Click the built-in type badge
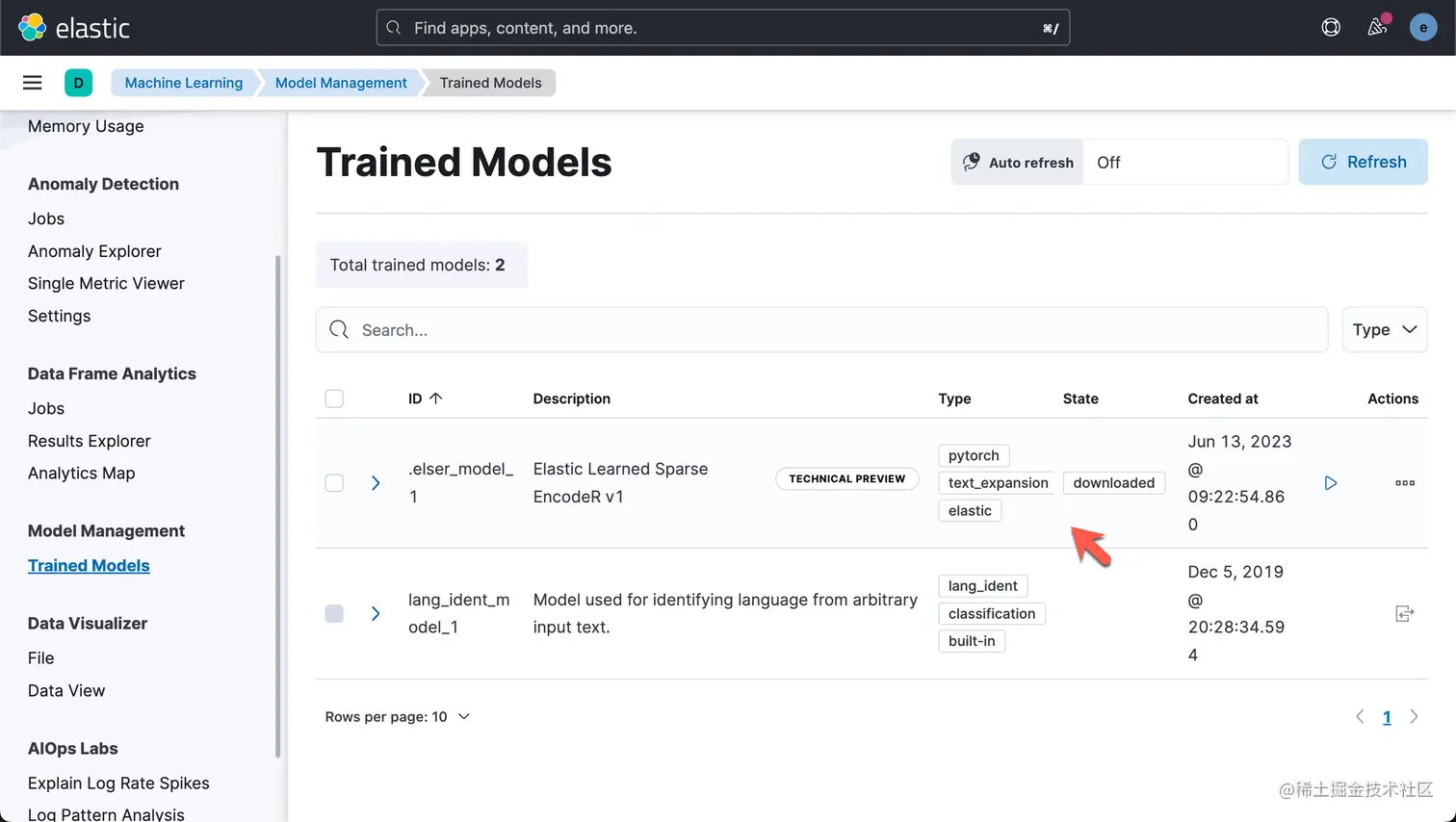Screen dimensions: 1456x822 pyautogui.click(x=972, y=641)
